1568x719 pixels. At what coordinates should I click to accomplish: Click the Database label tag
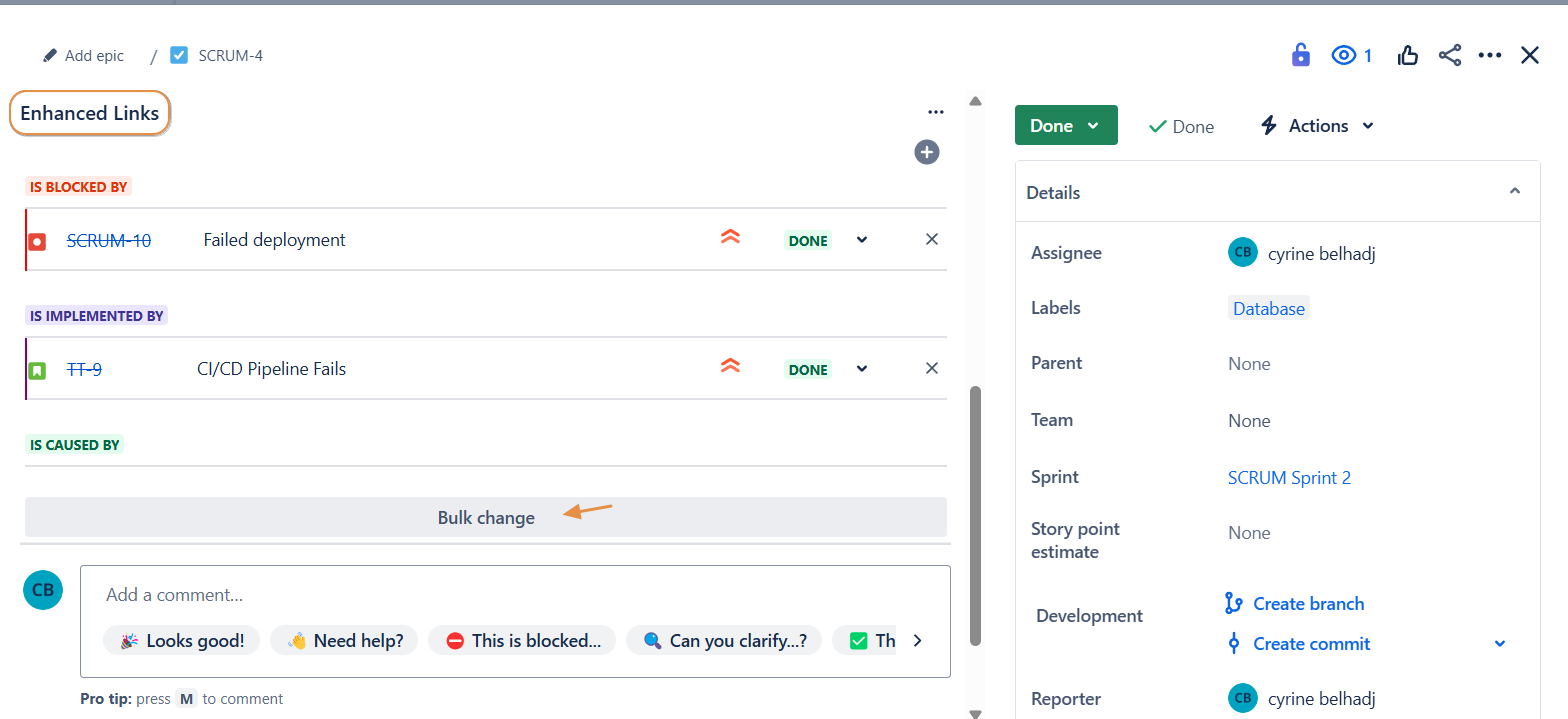[1268, 308]
